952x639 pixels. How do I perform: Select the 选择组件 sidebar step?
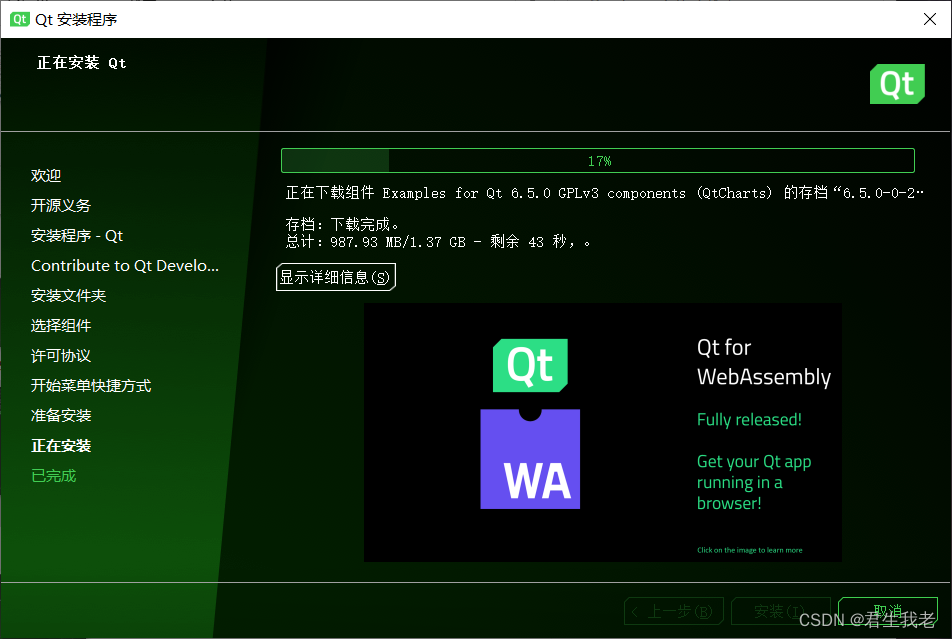tap(61, 326)
